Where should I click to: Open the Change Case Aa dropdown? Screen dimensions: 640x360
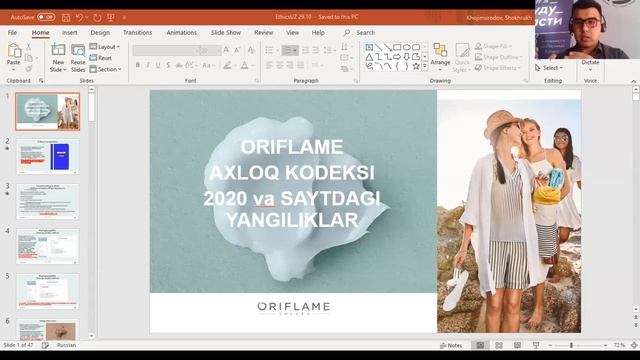[208, 65]
